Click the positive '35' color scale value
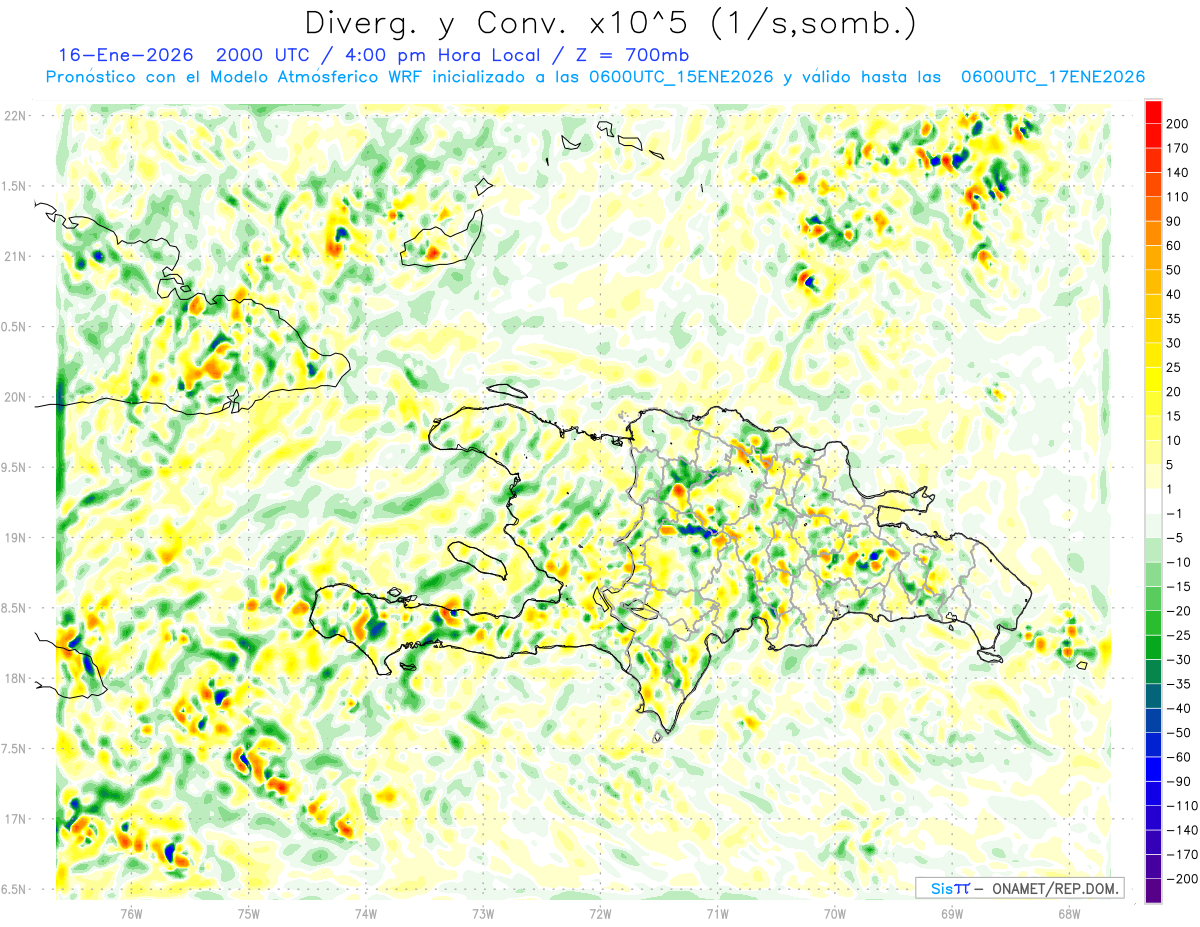Viewport: 1200px width, 927px height. [x=1175, y=319]
